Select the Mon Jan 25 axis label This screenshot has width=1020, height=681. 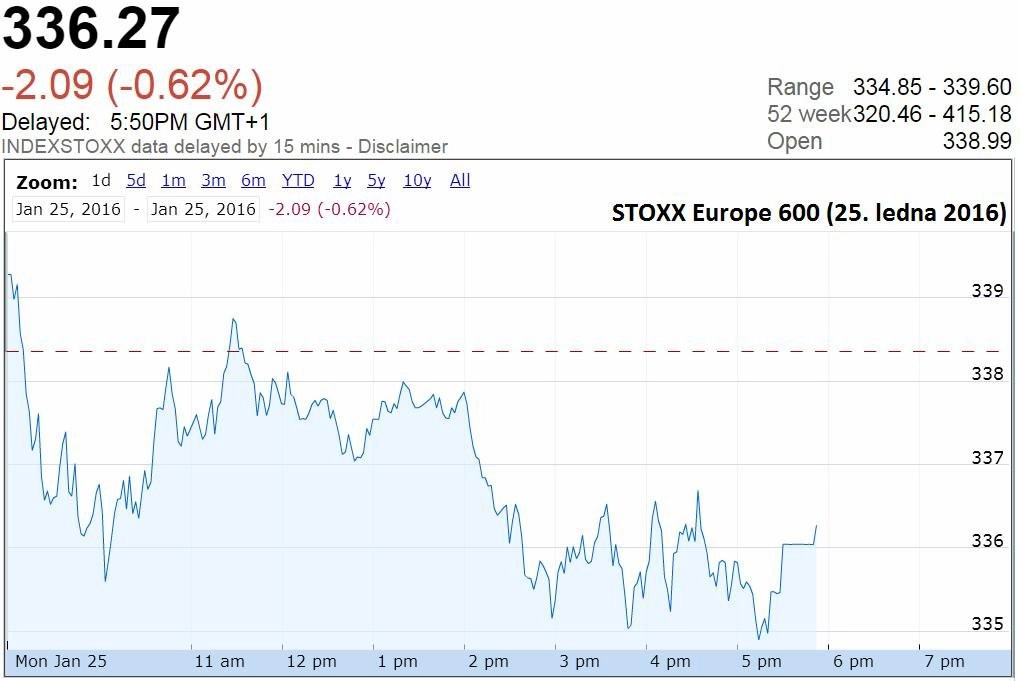point(61,661)
